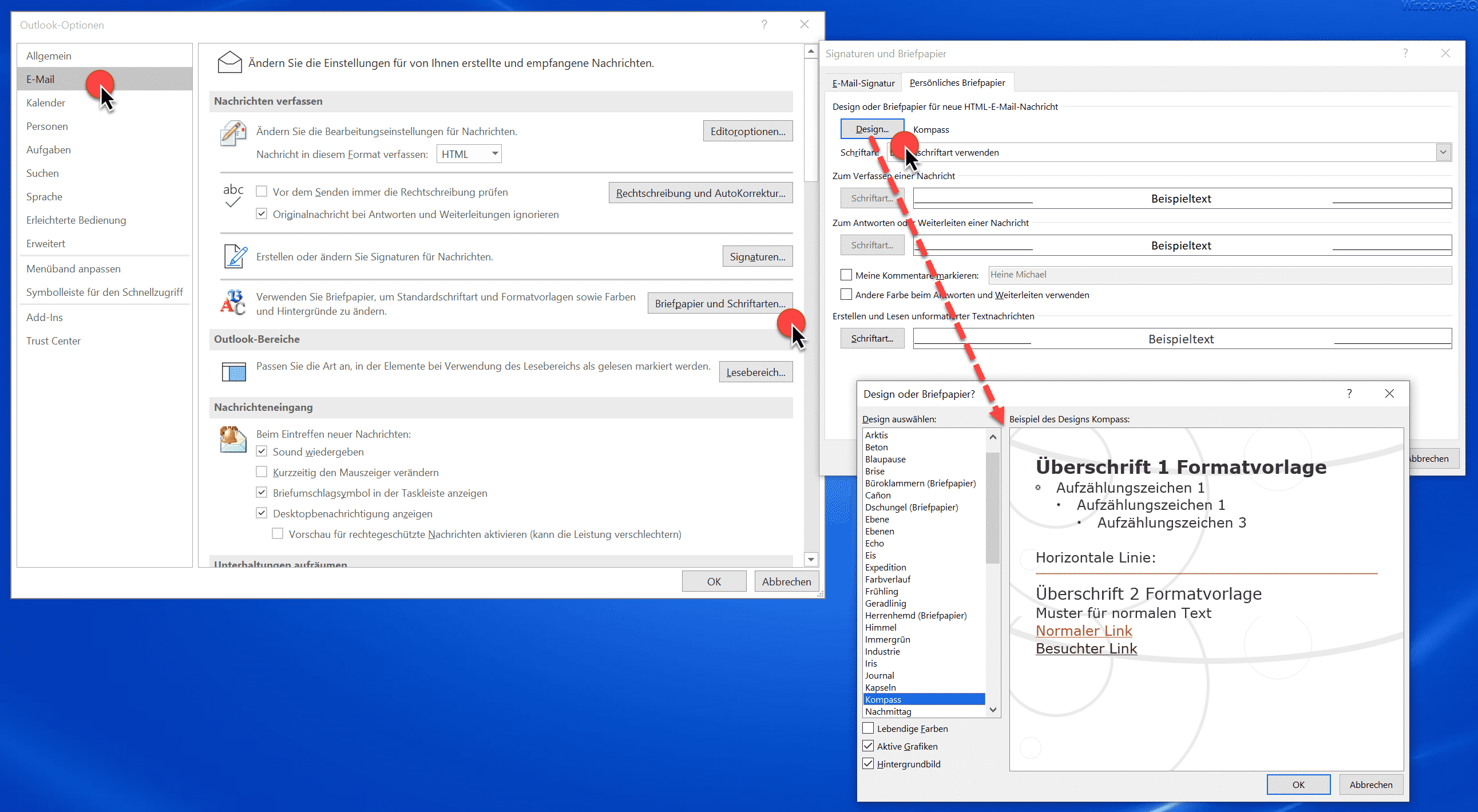Check Meine Kommentare markieren
This screenshot has width=1478, height=812.
coord(846,275)
